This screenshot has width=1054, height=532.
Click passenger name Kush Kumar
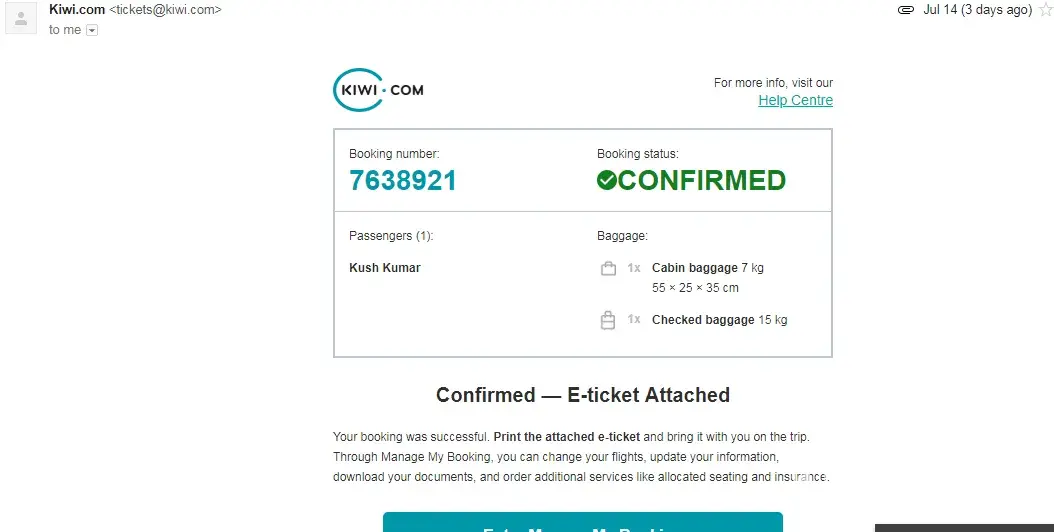(385, 268)
